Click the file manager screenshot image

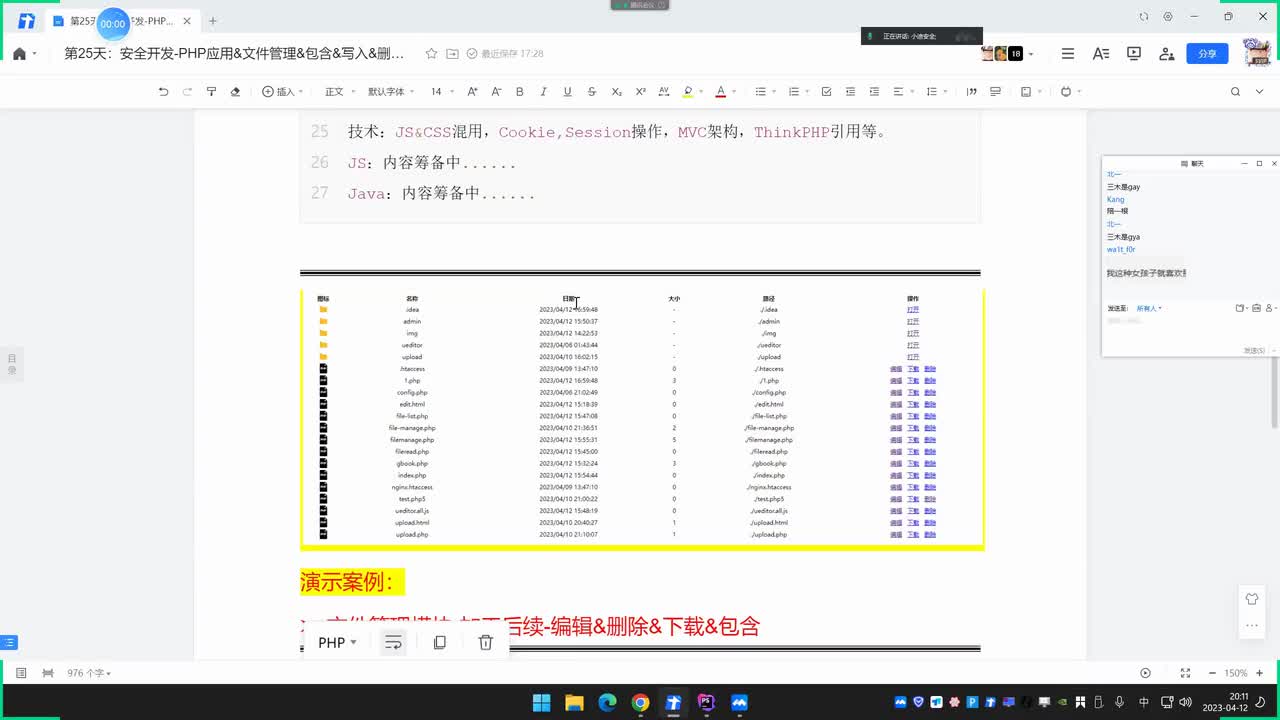[642, 419]
